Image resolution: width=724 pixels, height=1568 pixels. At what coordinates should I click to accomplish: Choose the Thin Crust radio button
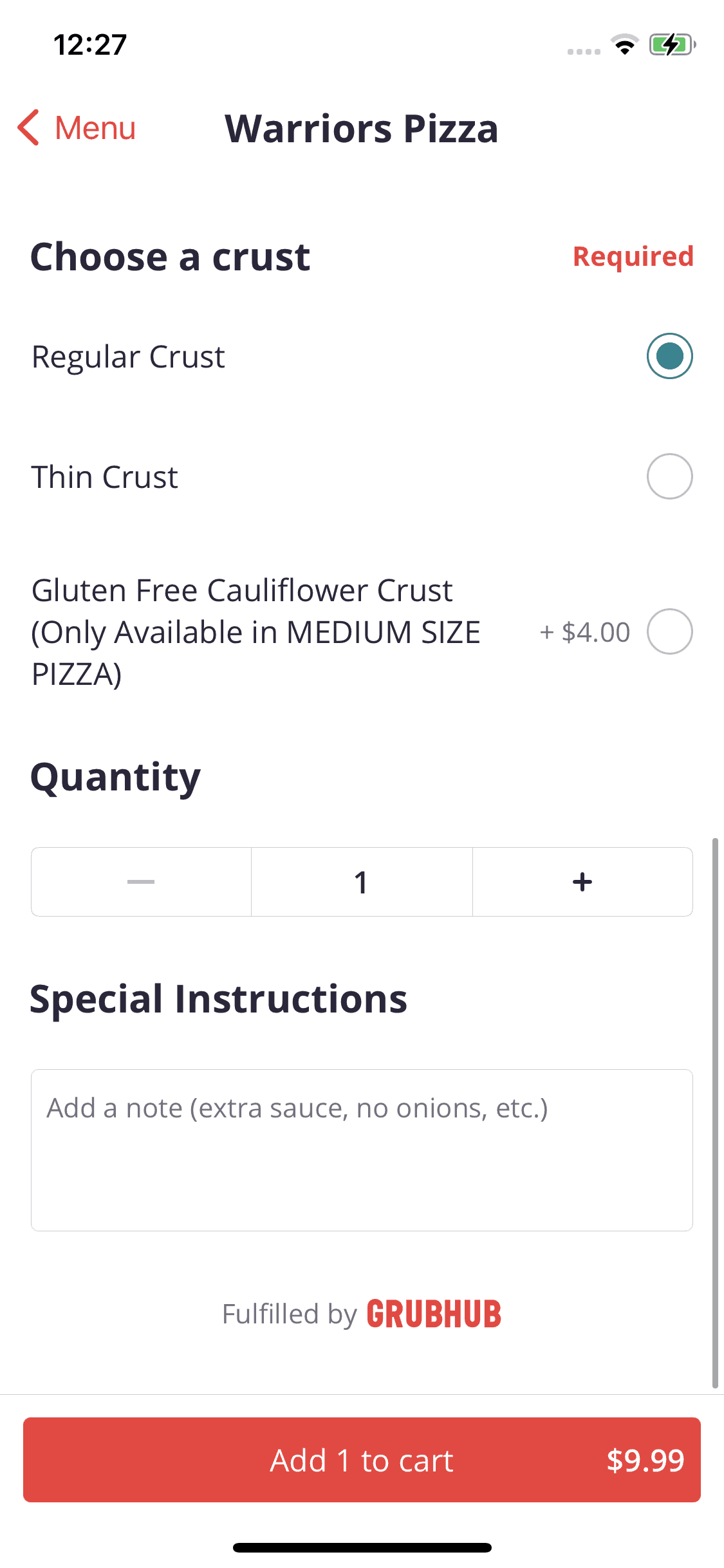pyautogui.click(x=669, y=477)
